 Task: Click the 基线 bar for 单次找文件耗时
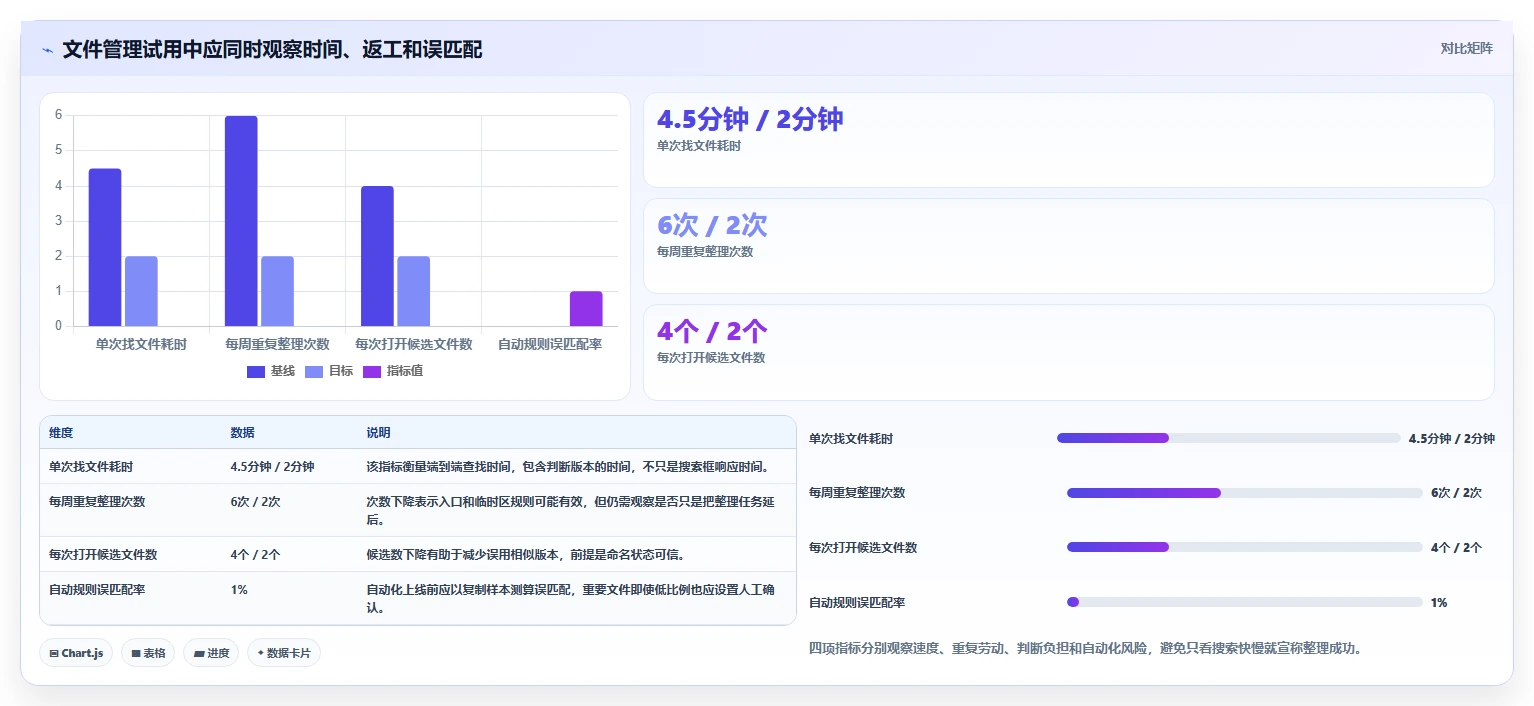105,247
